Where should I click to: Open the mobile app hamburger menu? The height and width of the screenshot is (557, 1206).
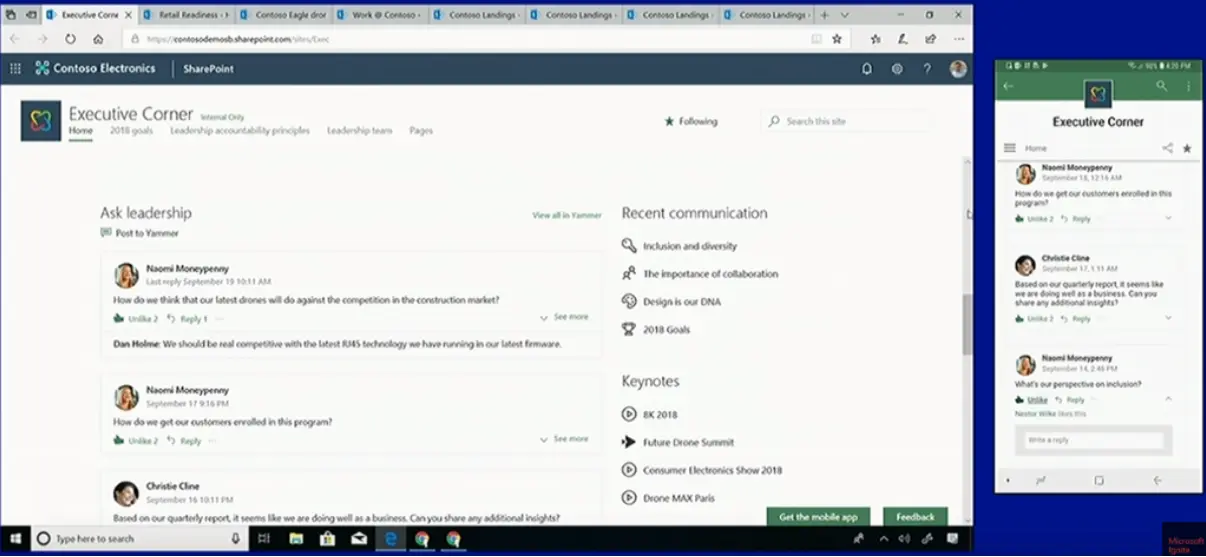coord(1009,148)
